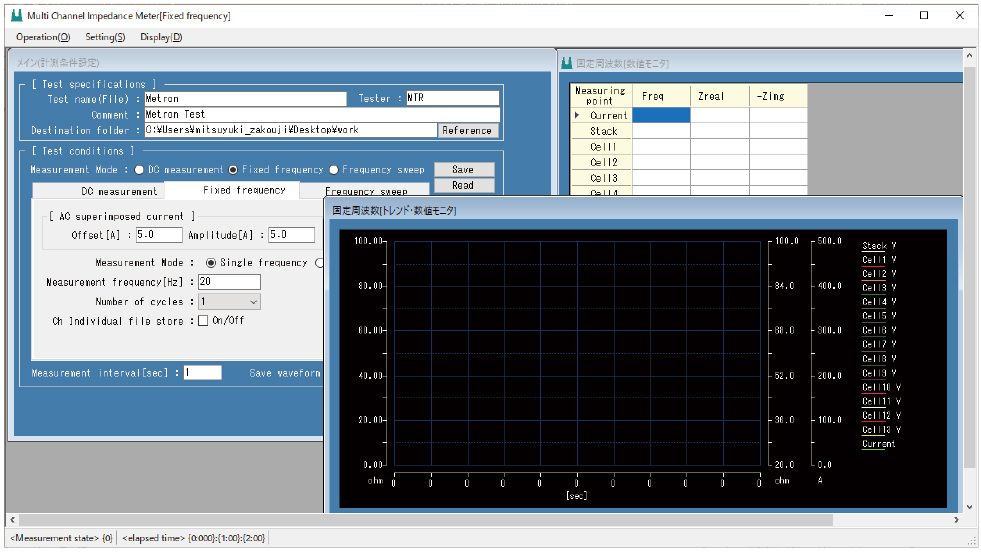Viewport: 981px width, 553px height.
Task: Click the row indicator arrow beside Current
Action: tap(577, 115)
